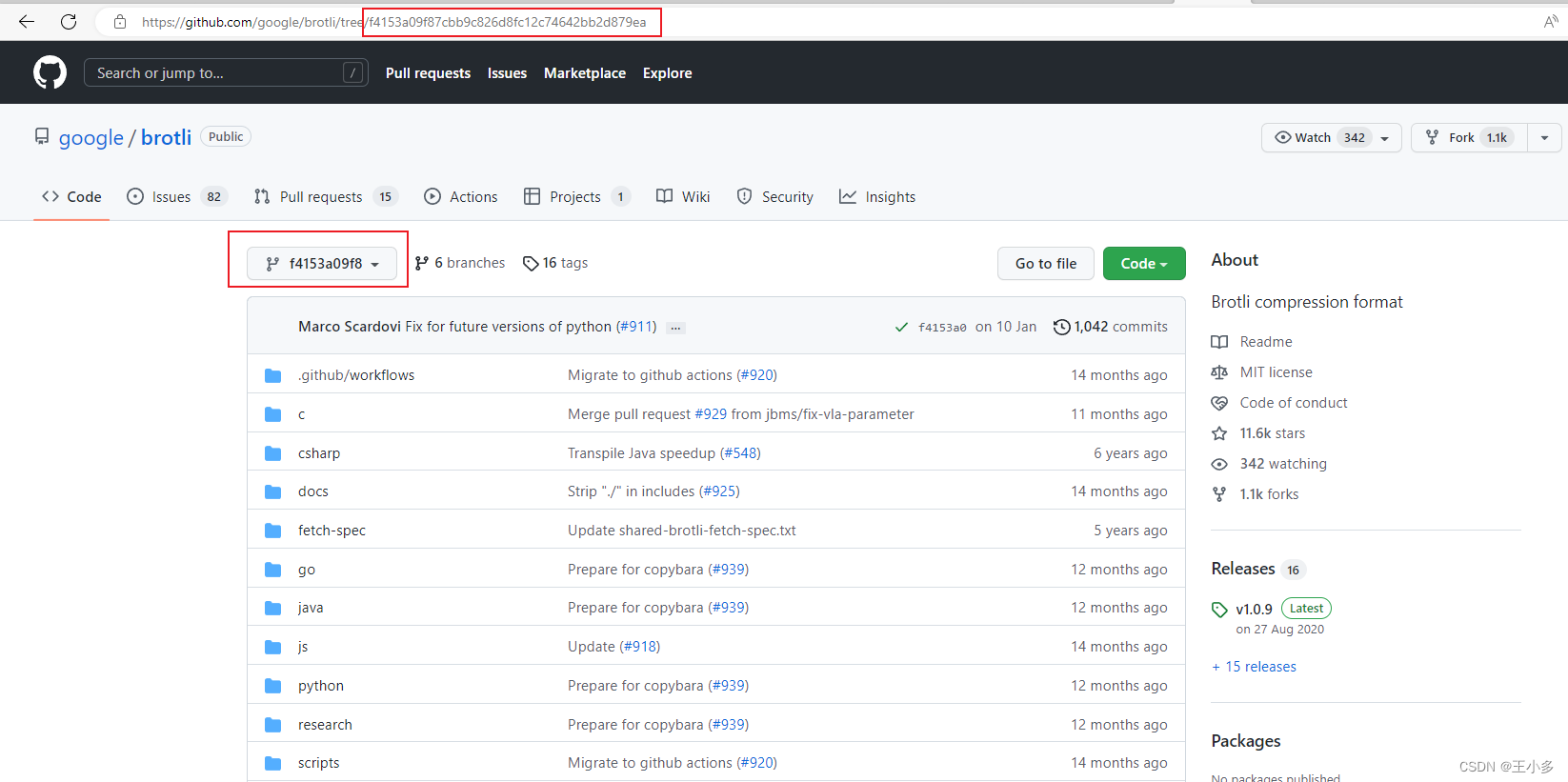
Task: View the 6 branches link
Action: 460,263
